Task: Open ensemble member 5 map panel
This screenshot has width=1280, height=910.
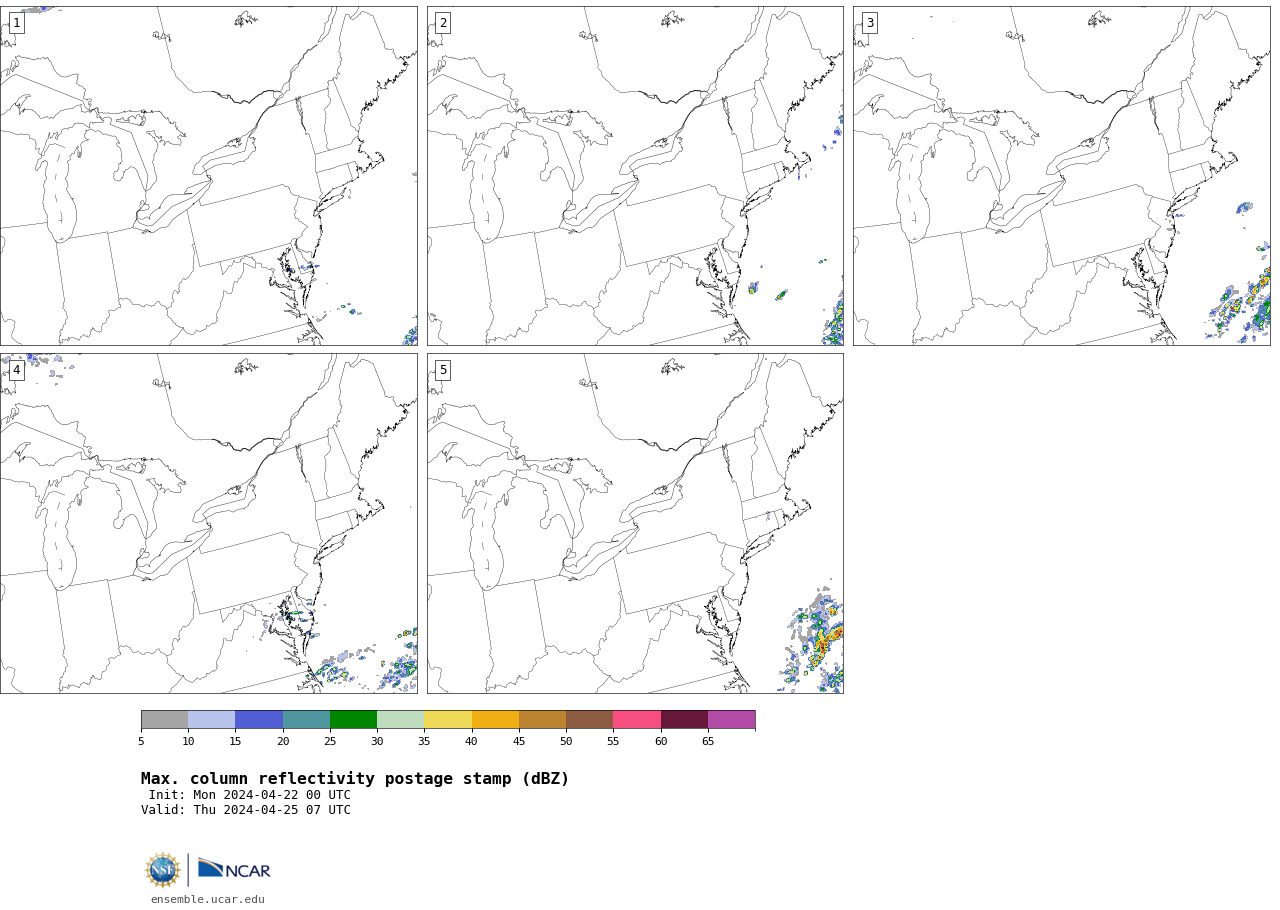Action: [635, 523]
